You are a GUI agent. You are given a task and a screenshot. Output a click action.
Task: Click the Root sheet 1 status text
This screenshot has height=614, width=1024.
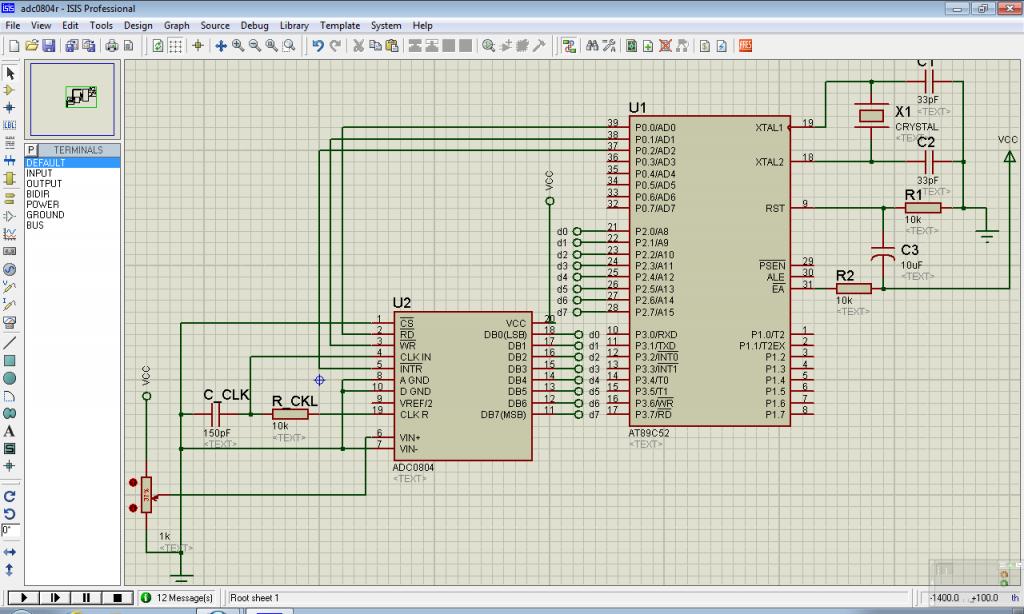pos(255,598)
